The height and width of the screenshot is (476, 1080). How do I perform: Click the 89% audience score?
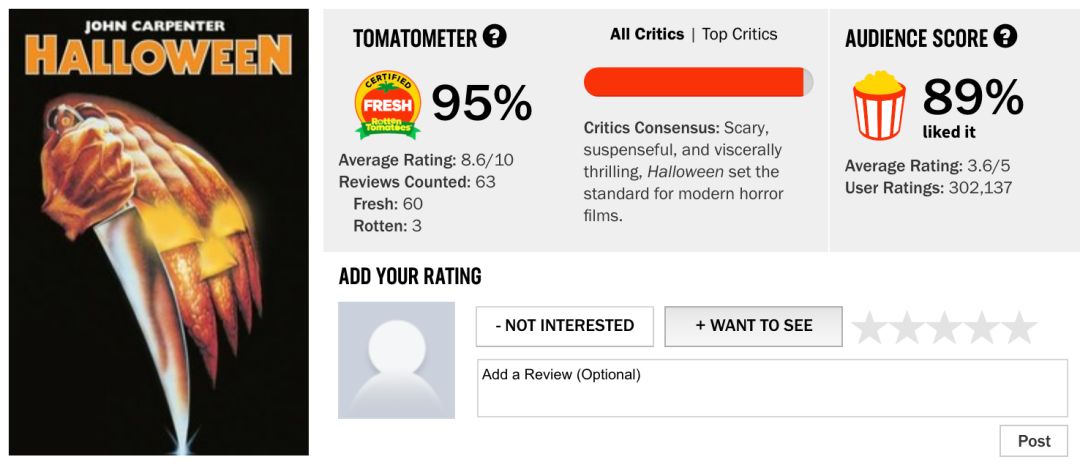972,98
